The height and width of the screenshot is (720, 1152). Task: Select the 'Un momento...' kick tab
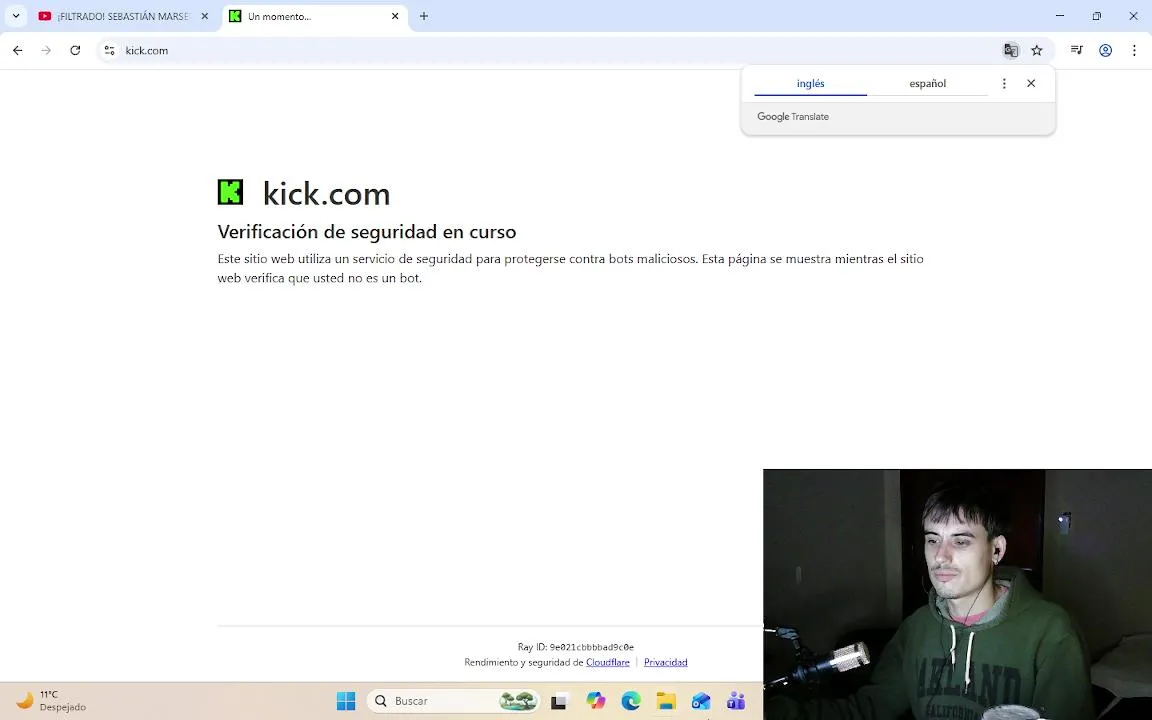pyautogui.click(x=314, y=16)
